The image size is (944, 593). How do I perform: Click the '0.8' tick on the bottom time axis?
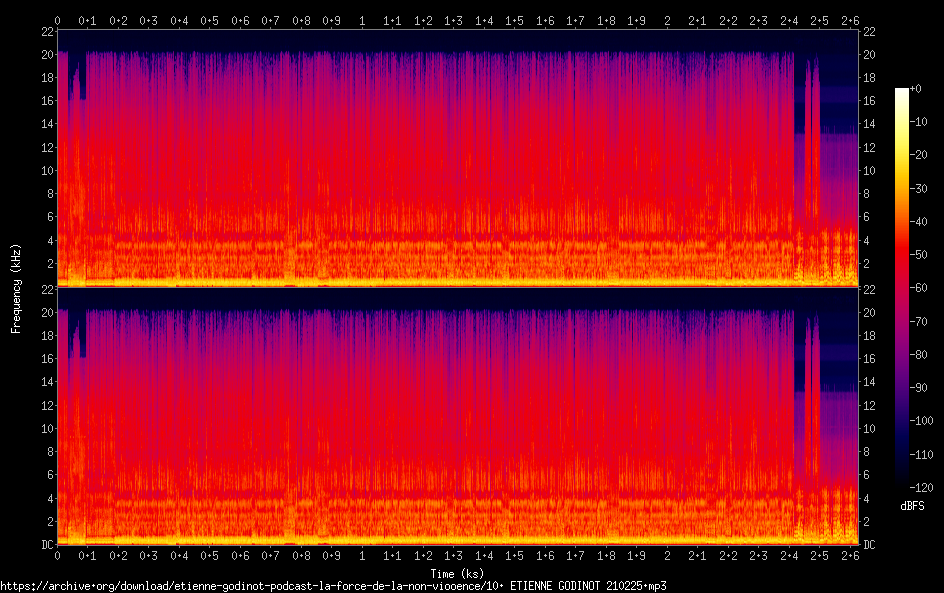[301, 556]
